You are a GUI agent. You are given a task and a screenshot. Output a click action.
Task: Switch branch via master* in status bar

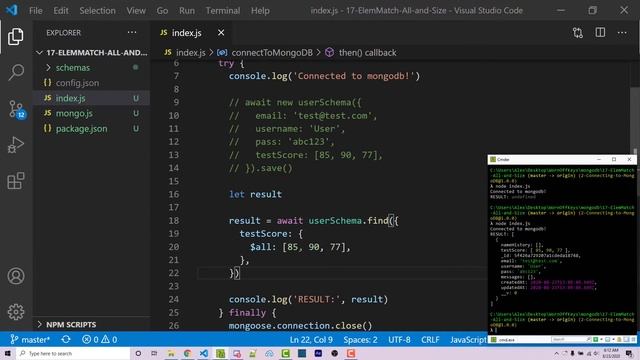(30, 339)
